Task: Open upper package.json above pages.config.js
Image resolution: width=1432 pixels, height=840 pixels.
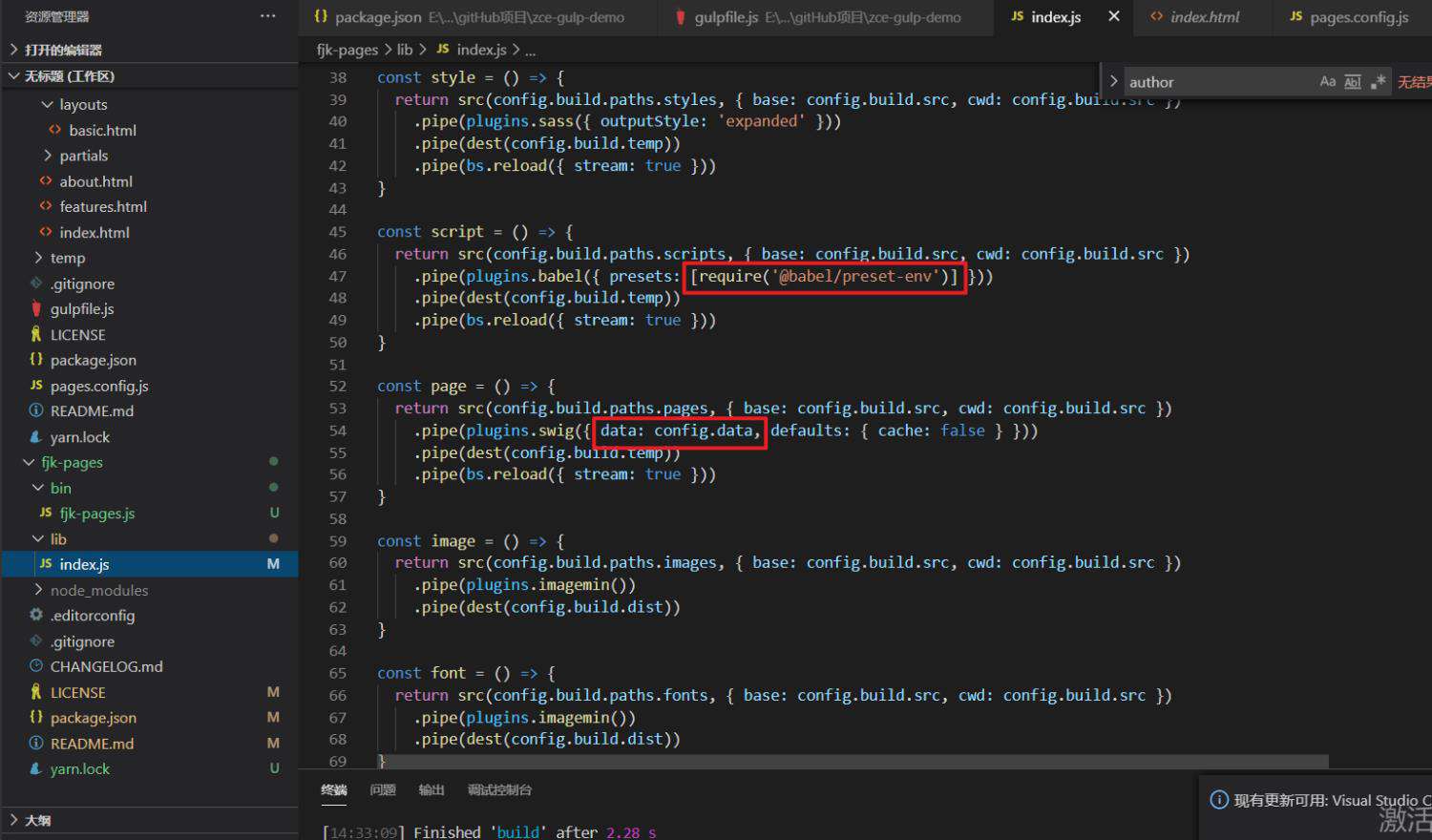Action: pyautogui.click(x=93, y=360)
